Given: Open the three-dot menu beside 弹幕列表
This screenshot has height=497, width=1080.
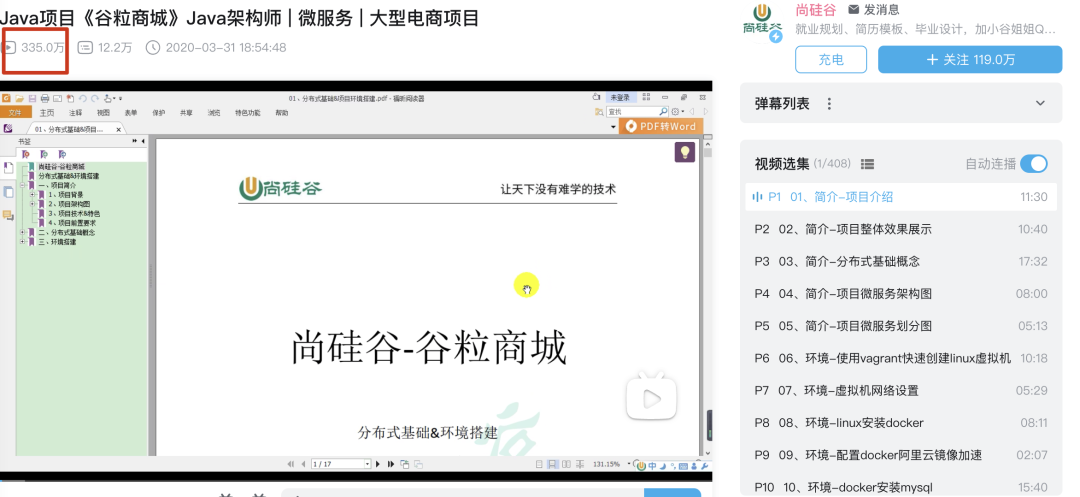Looking at the screenshot, I should (x=829, y=103).
